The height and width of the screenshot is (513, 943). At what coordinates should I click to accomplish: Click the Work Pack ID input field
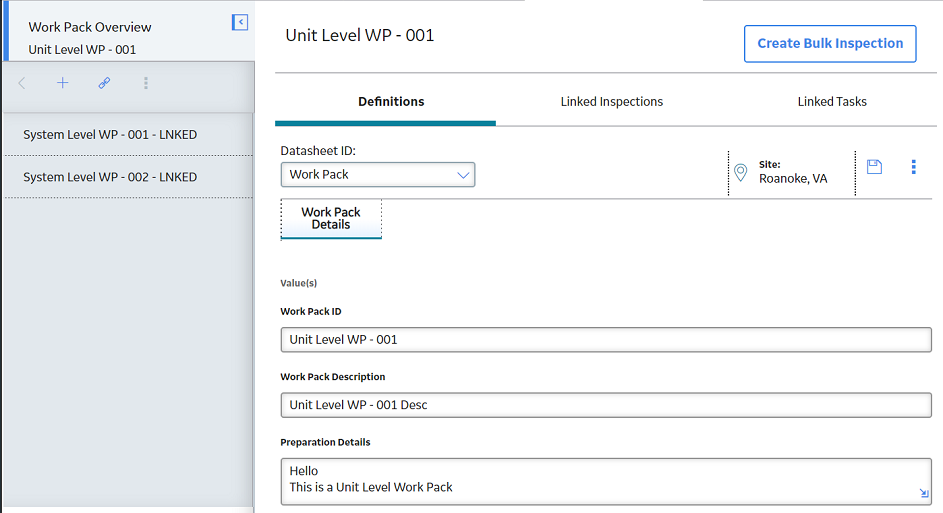pos(606,340)
